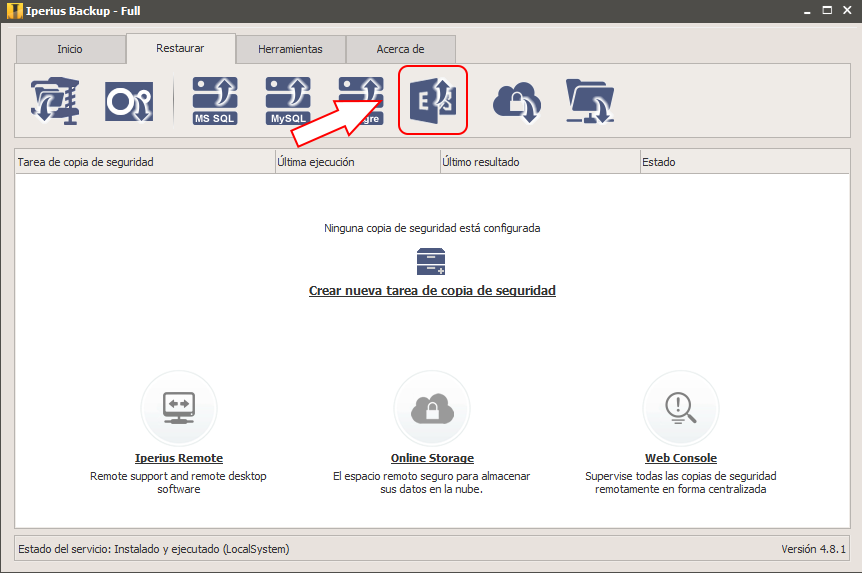
Task: Click the Iperius Backup title bar logo
Action: (x=15, y=11)
